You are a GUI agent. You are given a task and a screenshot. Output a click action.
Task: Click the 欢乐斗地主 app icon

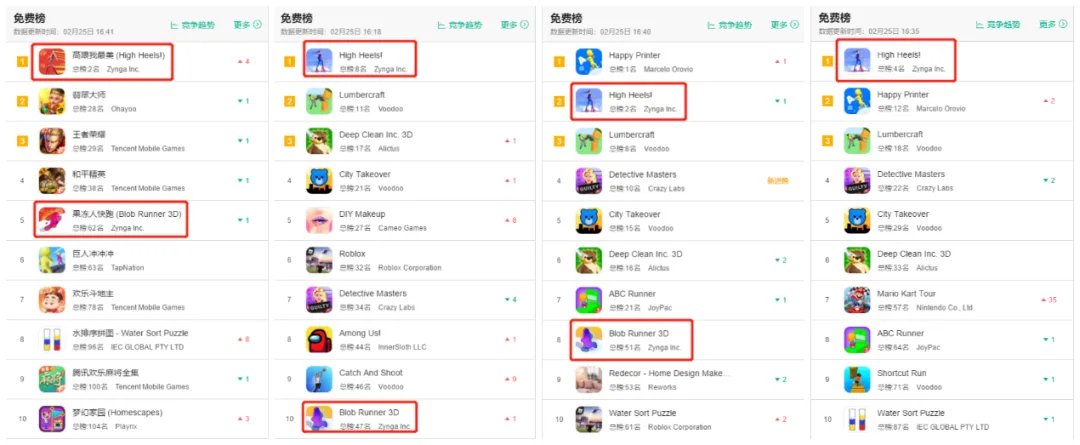52,300
